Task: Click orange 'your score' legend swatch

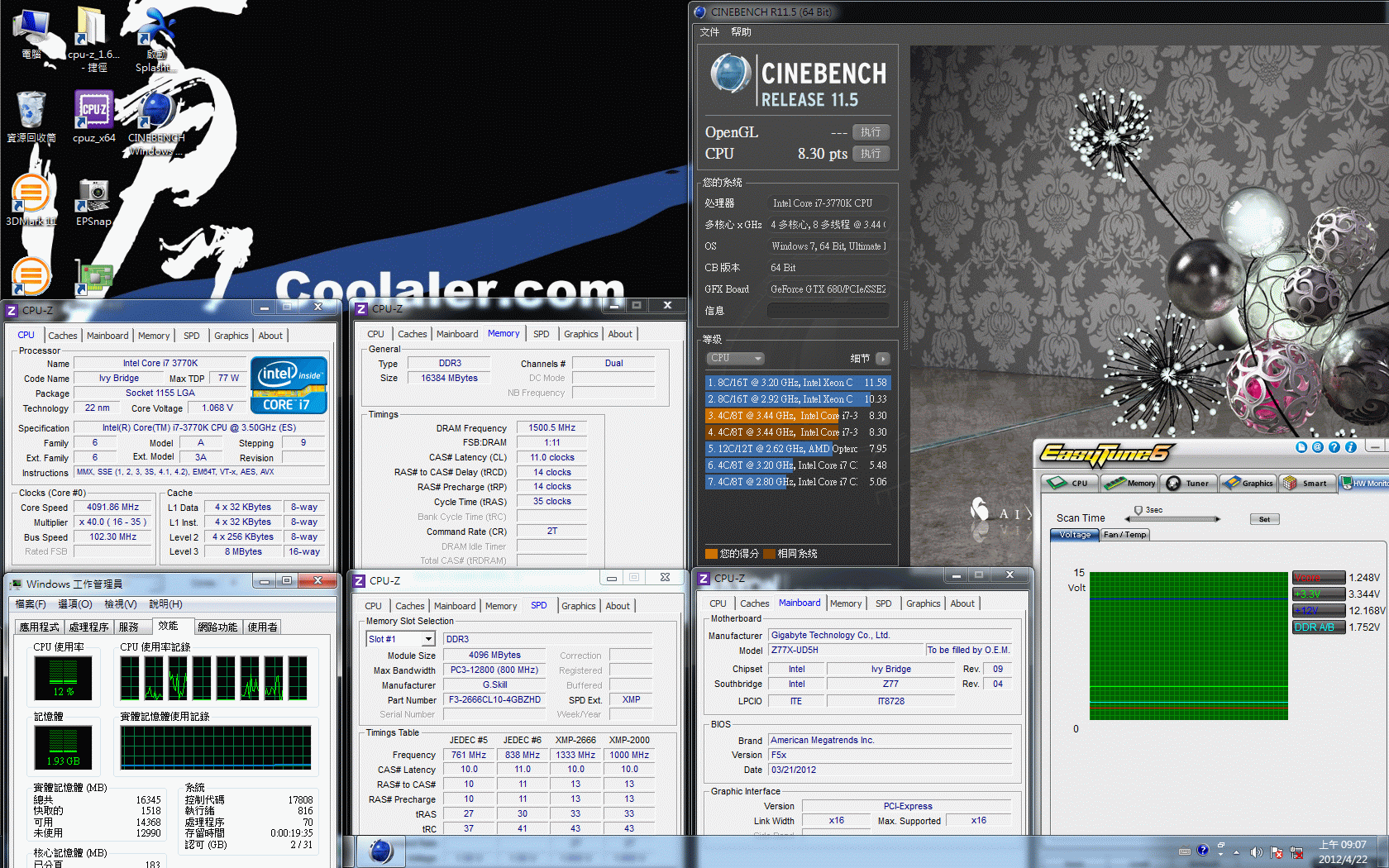Action: pyautogui.click(x=711, y=554)
